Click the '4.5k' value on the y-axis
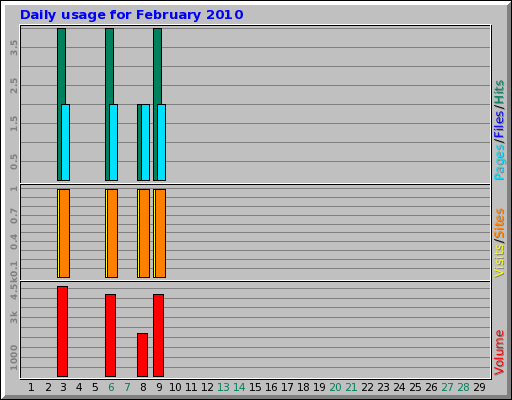This screenshot has height=400, width=512. 14,290
